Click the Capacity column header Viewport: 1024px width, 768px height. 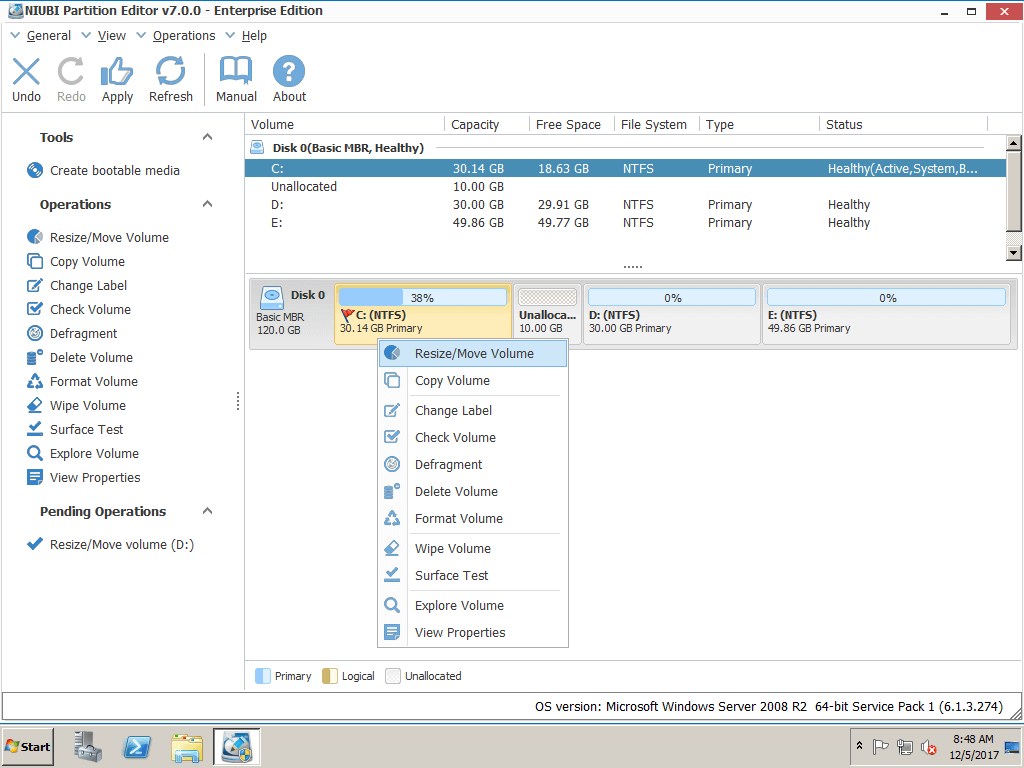487,124
